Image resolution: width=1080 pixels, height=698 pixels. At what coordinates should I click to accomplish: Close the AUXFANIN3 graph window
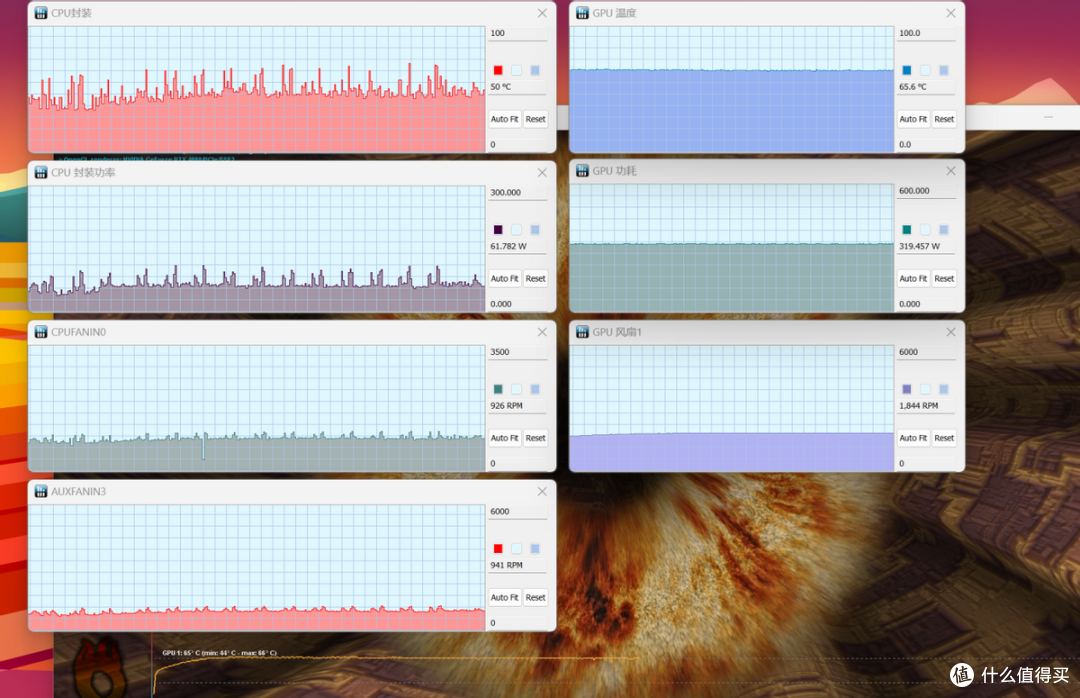click(x=542, y=491)
